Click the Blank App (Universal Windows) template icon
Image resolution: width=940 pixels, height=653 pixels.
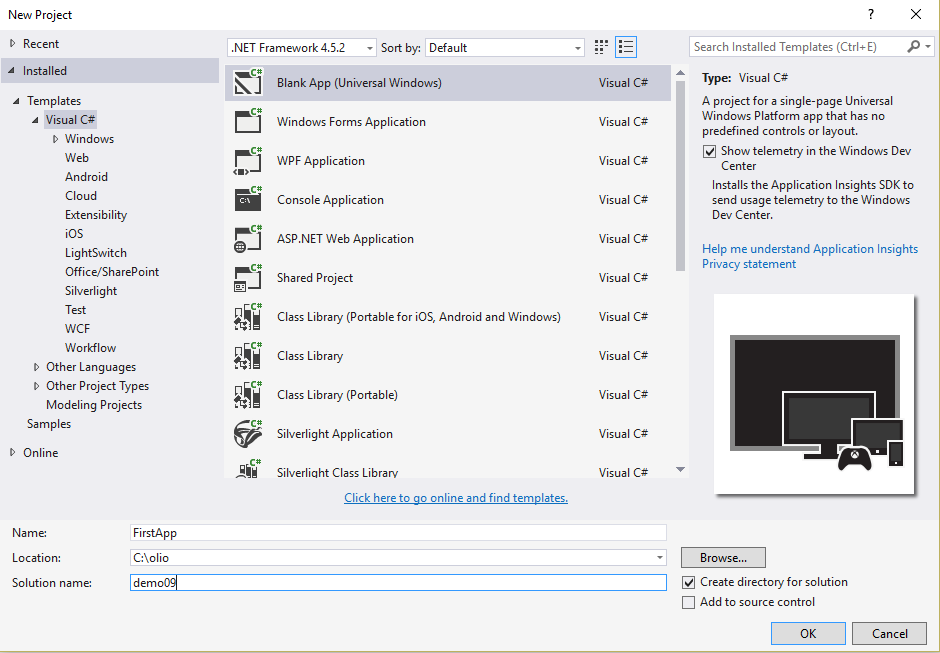pyautogui.click(x=247, y=83)
